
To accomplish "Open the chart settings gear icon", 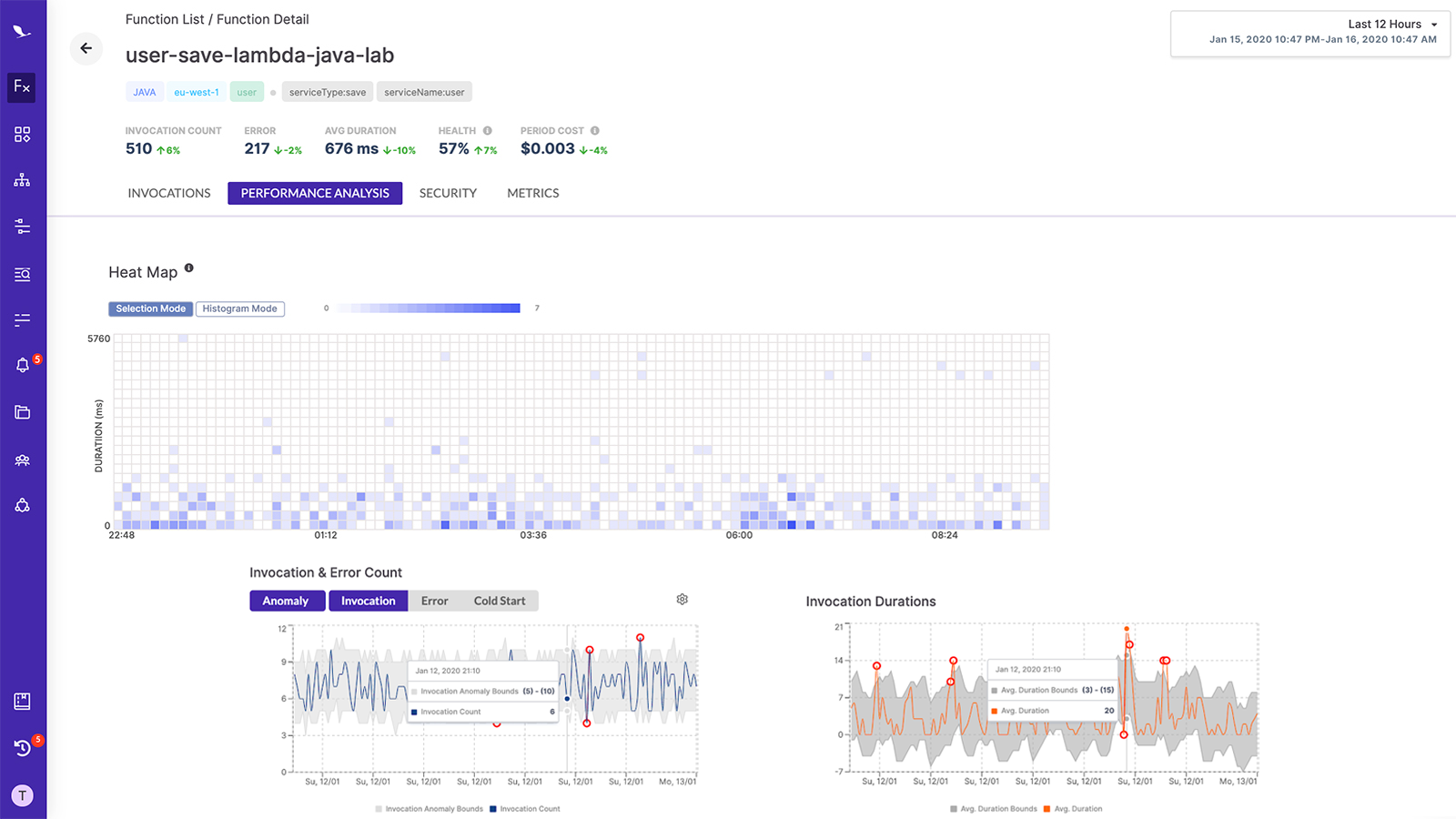I will [x=682, y=600].
